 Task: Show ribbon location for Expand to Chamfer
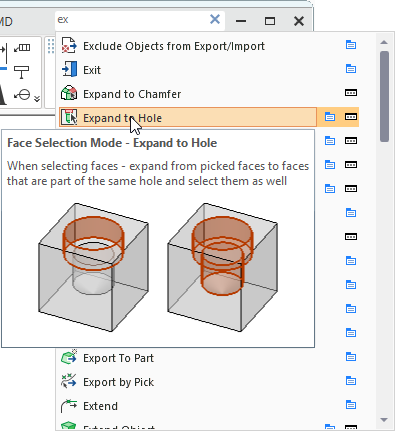tap(351, 93)
